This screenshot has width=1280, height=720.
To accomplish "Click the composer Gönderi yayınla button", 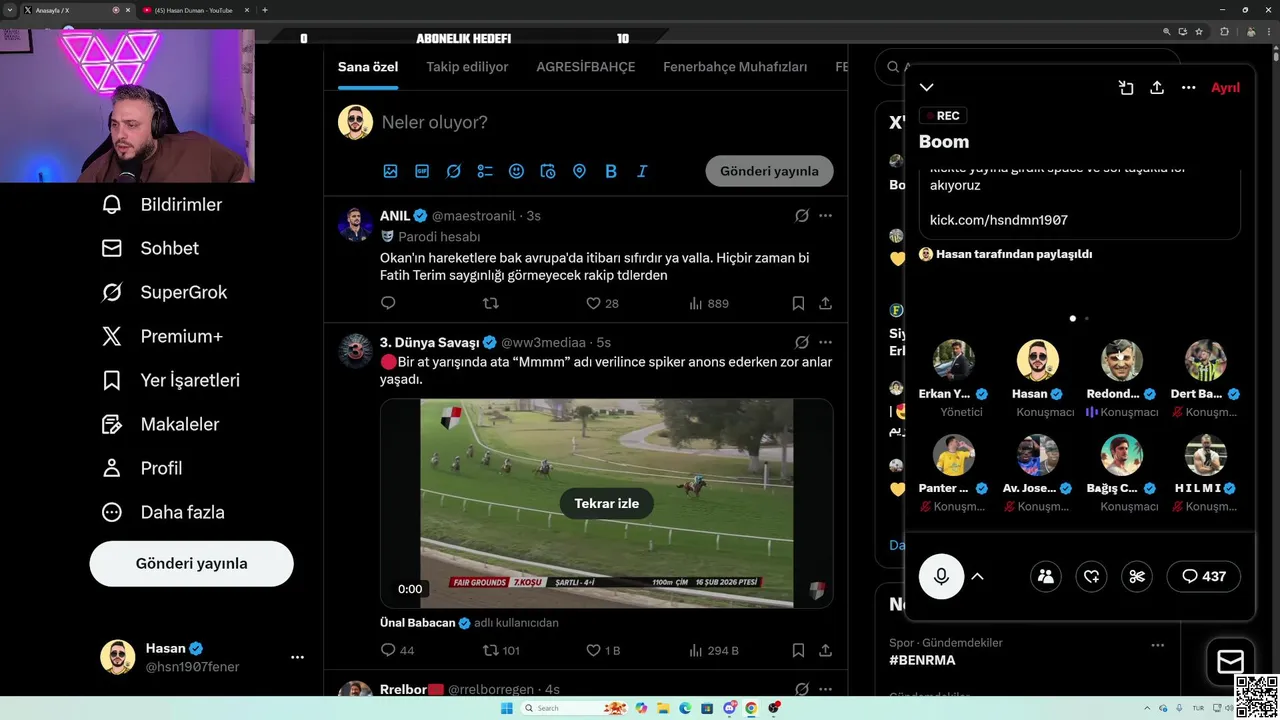I will 769,171.
